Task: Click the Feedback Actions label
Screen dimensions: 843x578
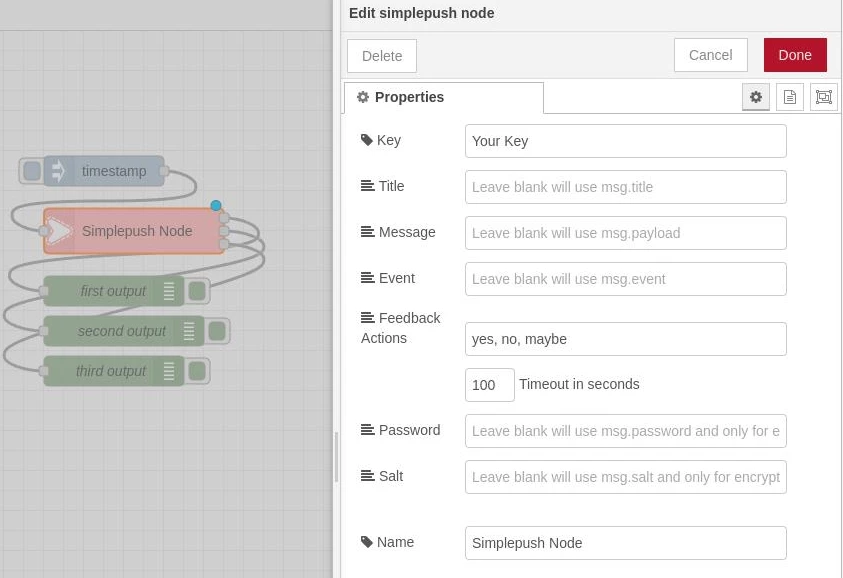Action: (x=401, y=328)
